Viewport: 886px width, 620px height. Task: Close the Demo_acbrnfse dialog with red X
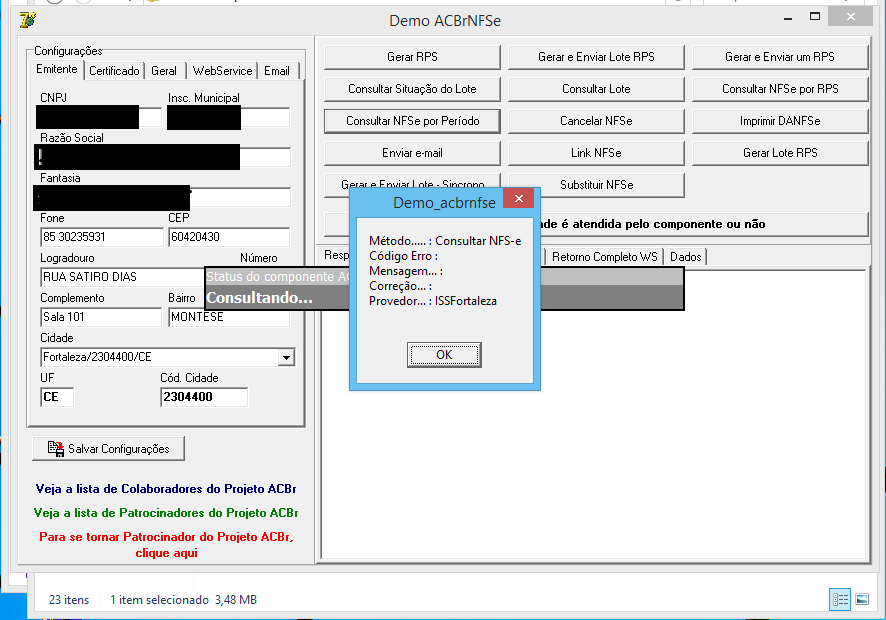pos(518,199)
